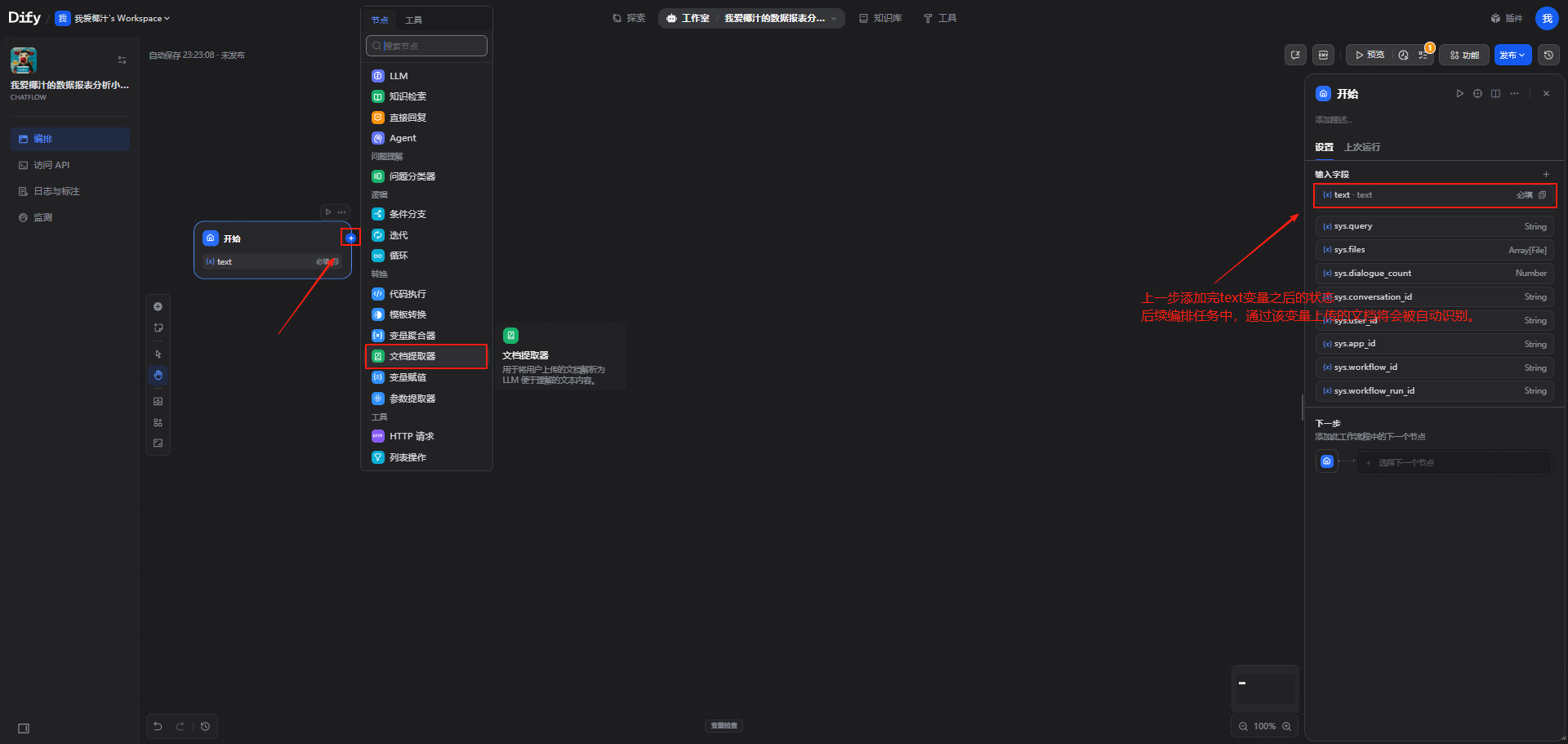Screen dimensions: 1568x744
Task: Switch to pointer mode on canvas toolbar
Action: pos(158,354)
